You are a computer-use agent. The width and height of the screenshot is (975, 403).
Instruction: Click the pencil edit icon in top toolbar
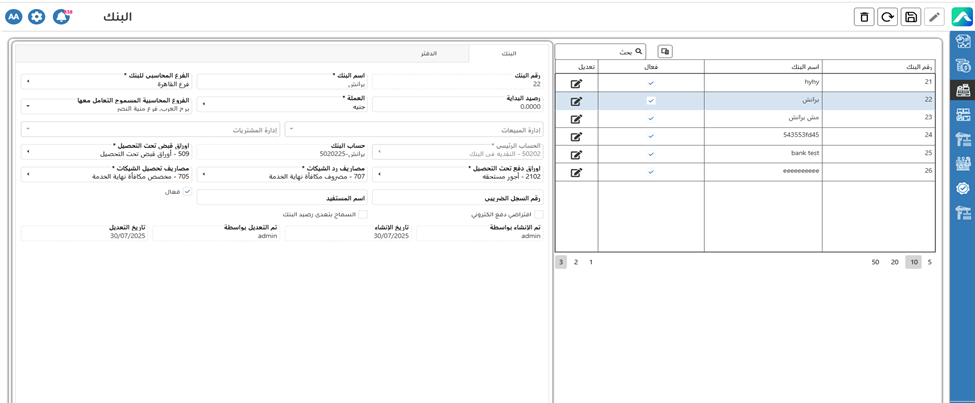[934, 17]
